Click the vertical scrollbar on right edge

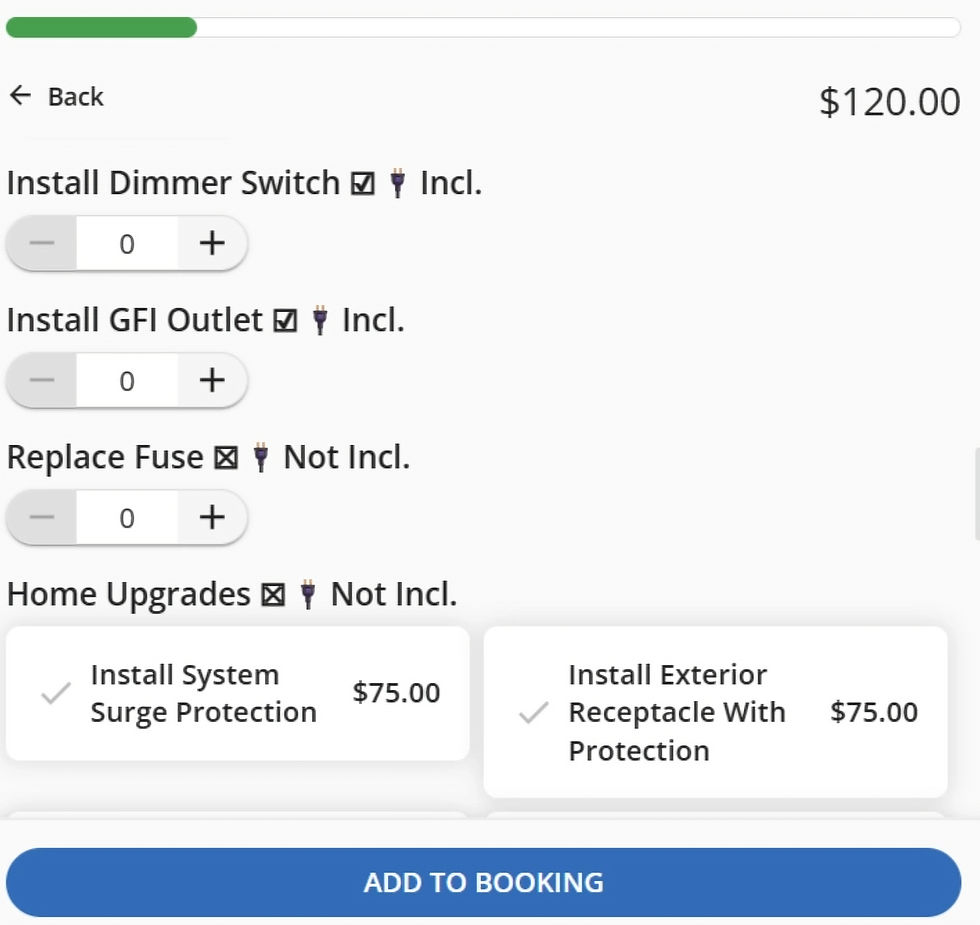976,495
